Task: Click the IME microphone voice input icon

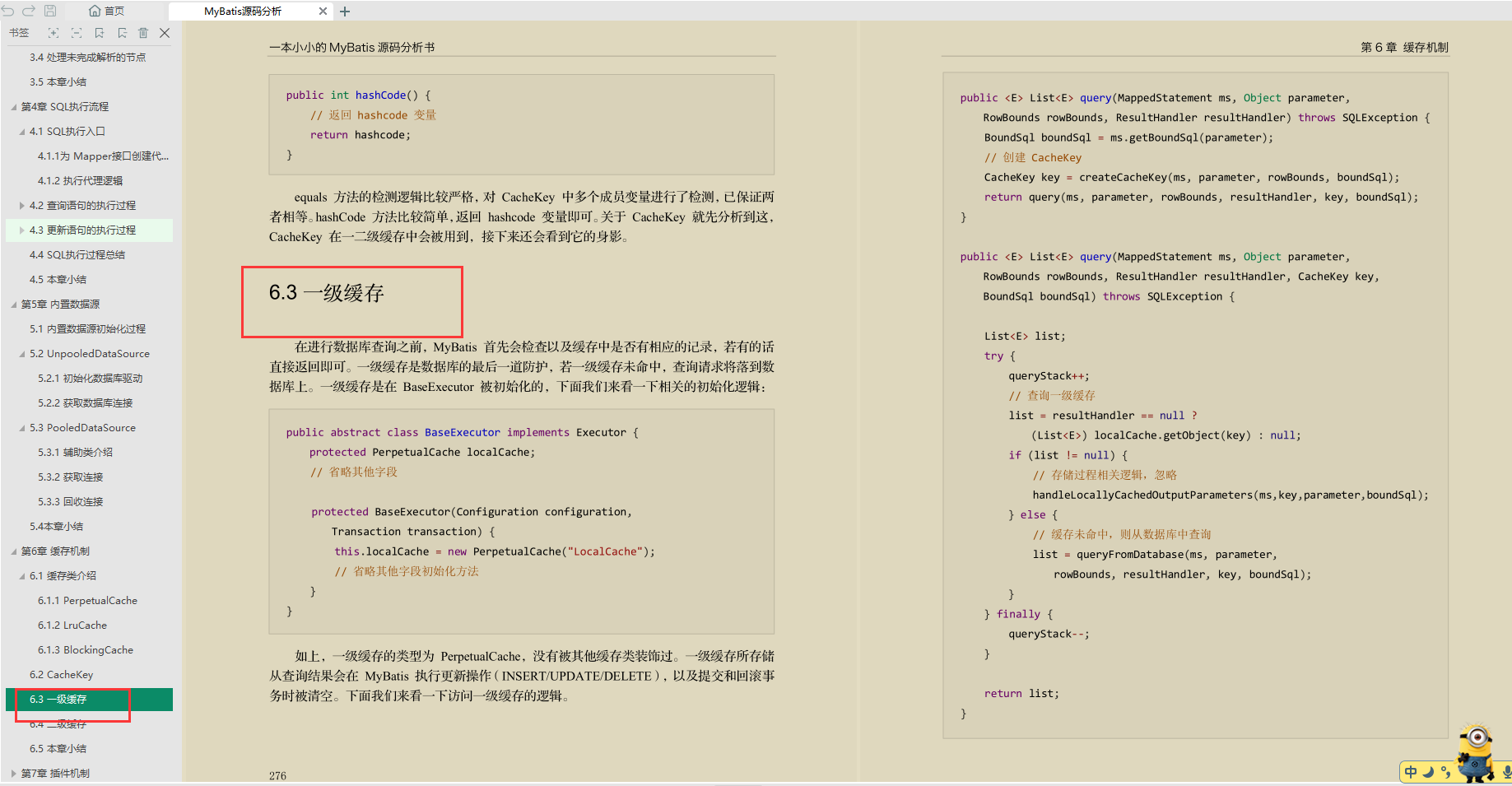Action: (x=1507, y=772)
